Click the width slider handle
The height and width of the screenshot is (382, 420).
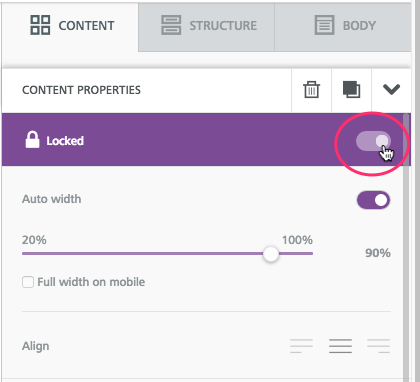271,254
